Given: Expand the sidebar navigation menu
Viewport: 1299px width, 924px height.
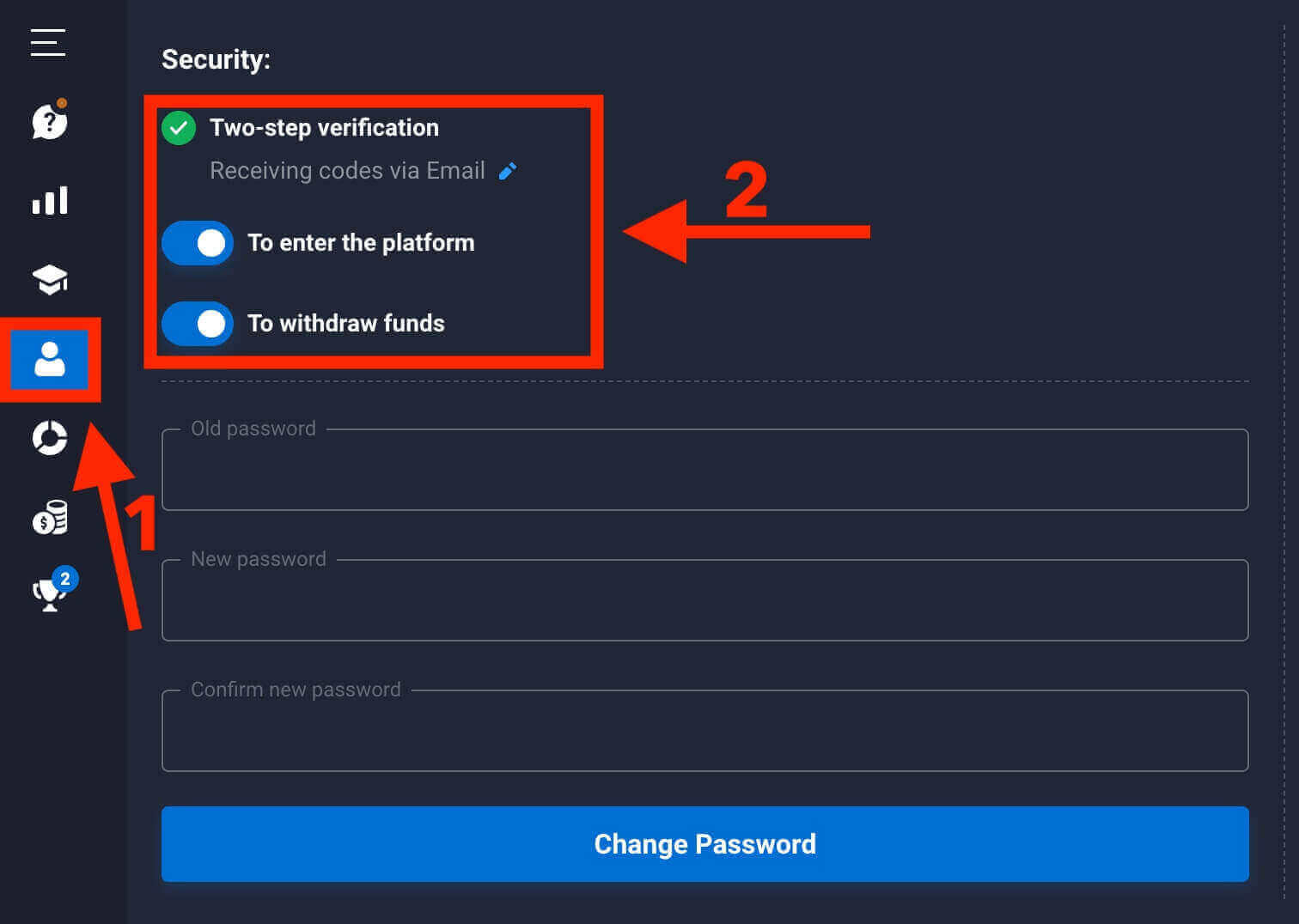Looking at the screenshot, I should [x=47, y=42].
